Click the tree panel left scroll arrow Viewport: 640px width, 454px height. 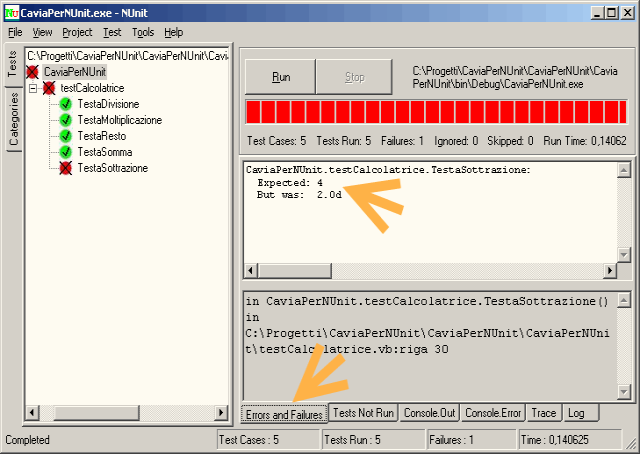coord(32,412)
